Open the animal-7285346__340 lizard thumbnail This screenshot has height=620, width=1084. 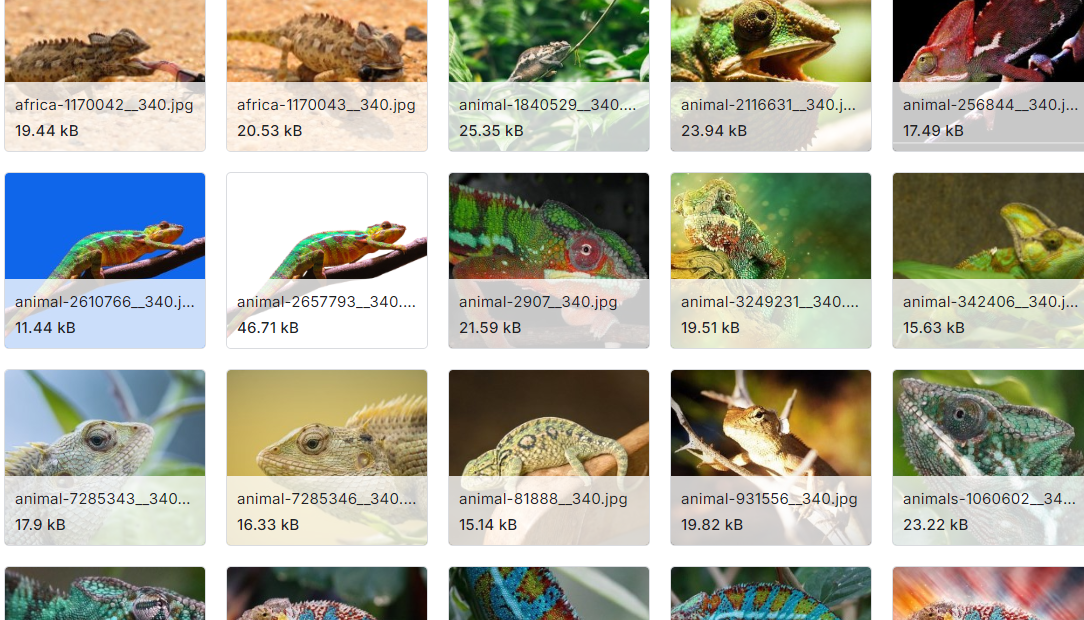coord(327,458)
